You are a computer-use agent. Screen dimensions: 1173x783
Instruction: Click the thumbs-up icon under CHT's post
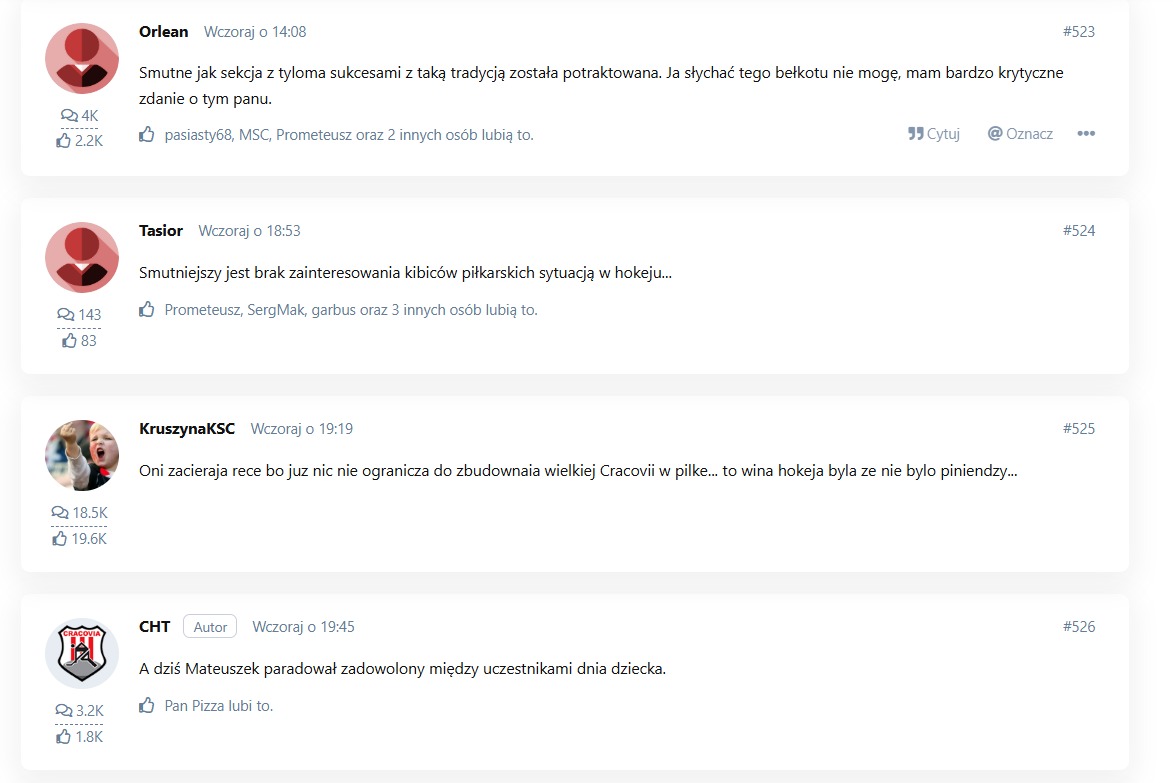tap(147, 705)
